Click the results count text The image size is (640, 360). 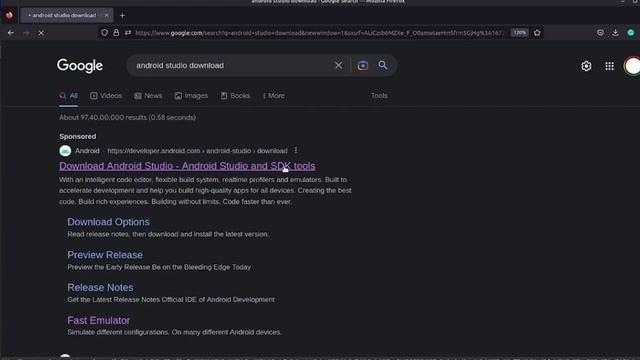point(127,118)
